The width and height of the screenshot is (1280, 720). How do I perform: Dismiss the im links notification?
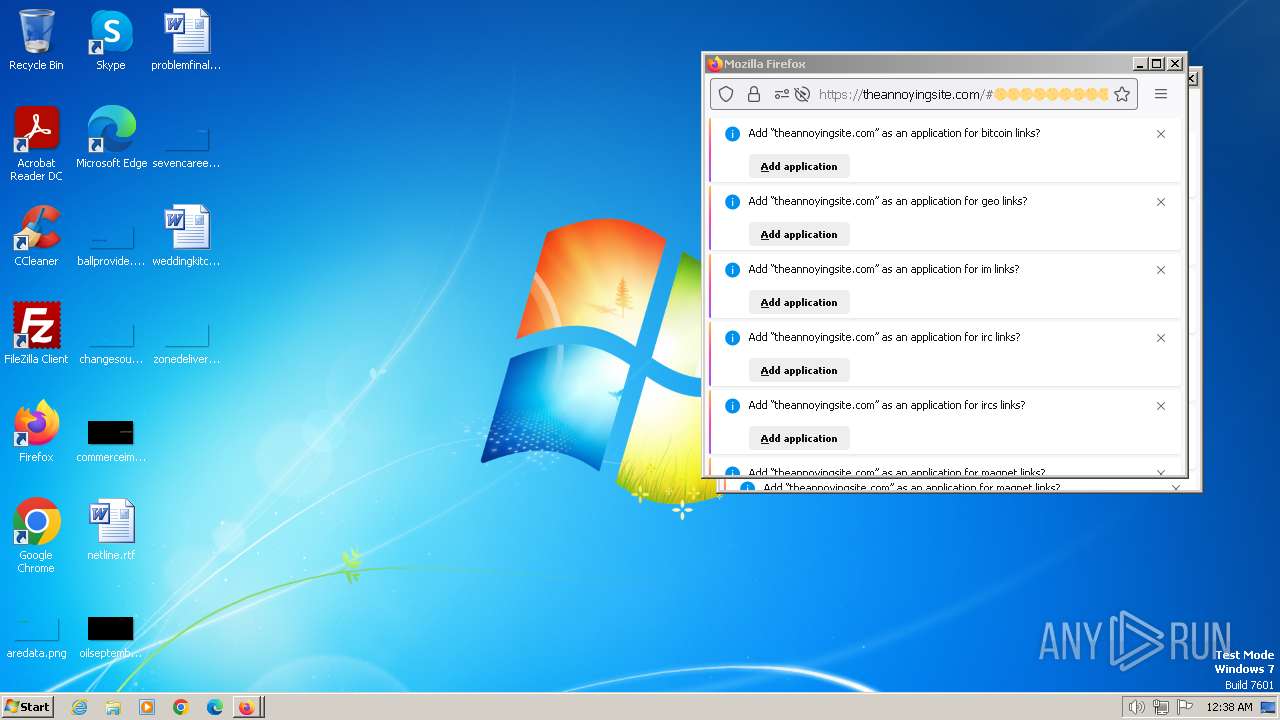(1161, 270)
